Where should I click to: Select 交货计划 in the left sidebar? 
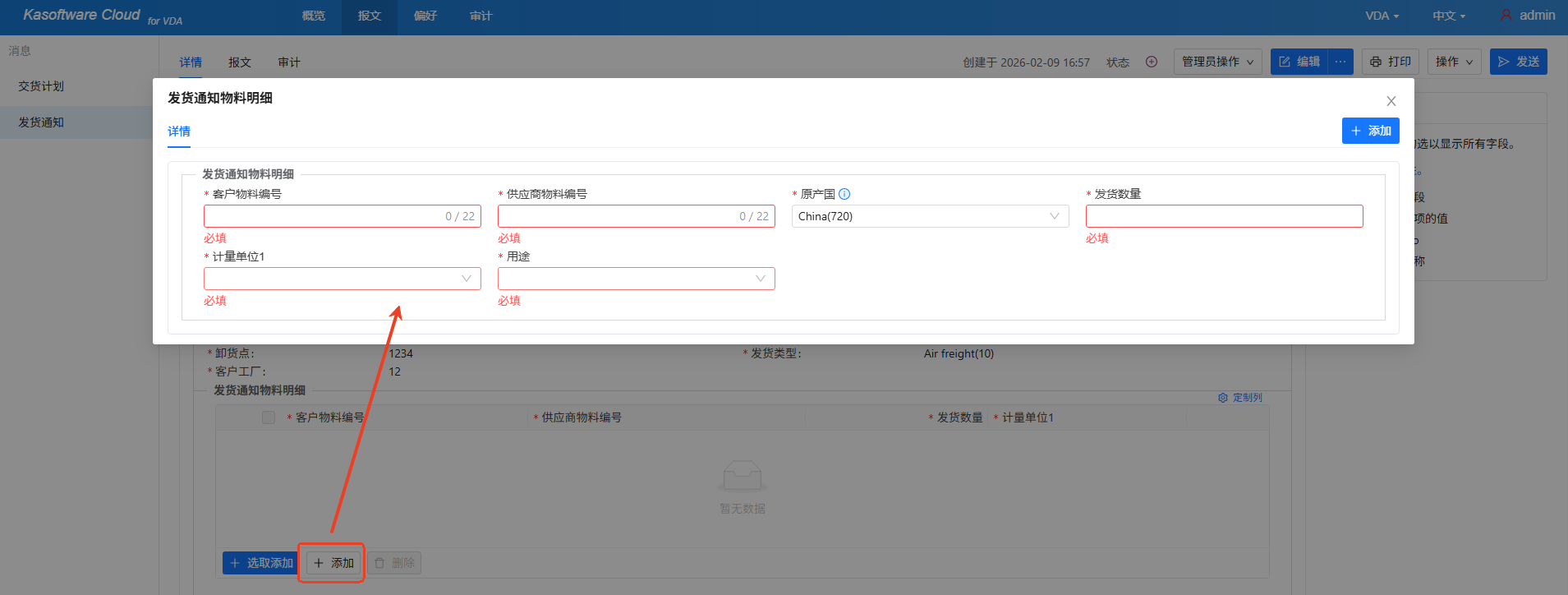point(41,86)
